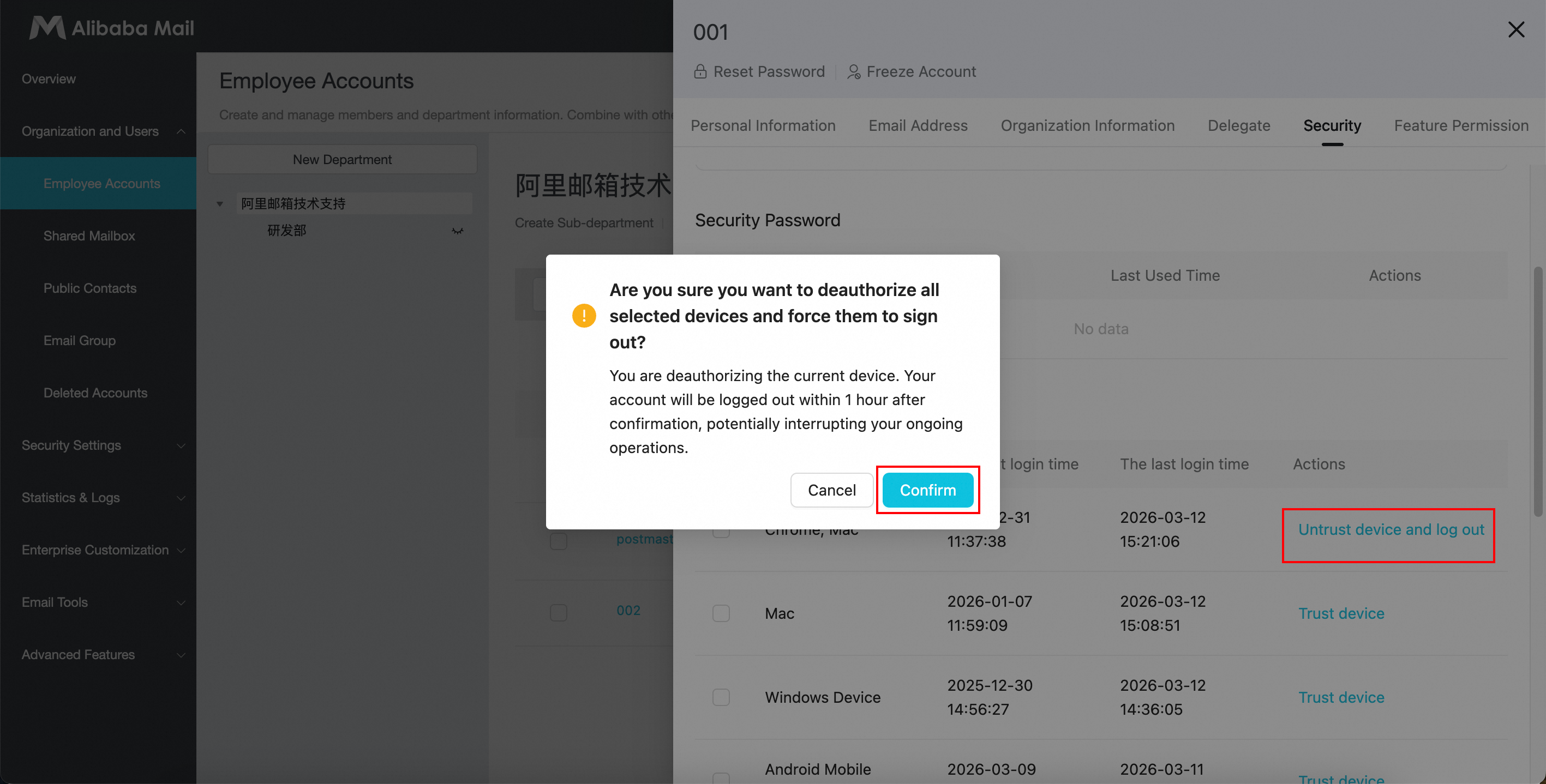
Task: Select the checkbox beside account 002
Action: click(558, 612)
